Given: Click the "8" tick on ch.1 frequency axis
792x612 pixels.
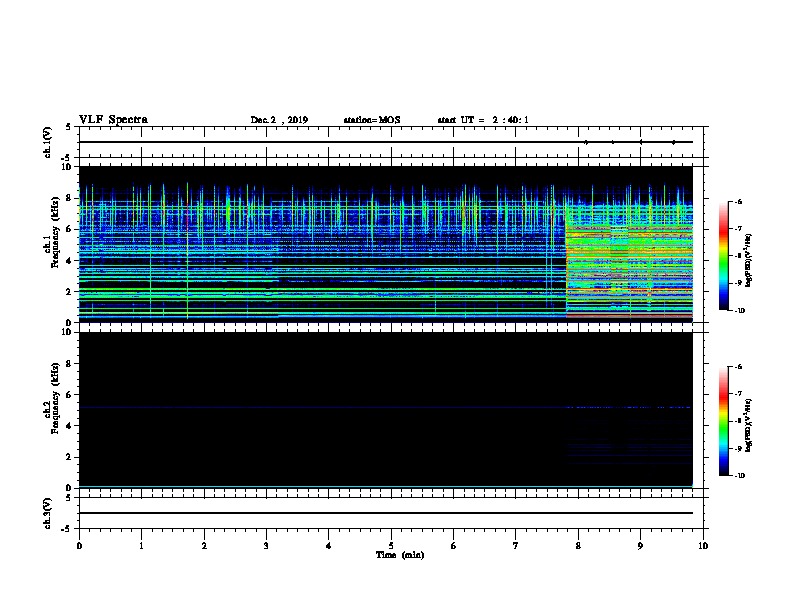Looking at the screenshot, I should (70, 198).
